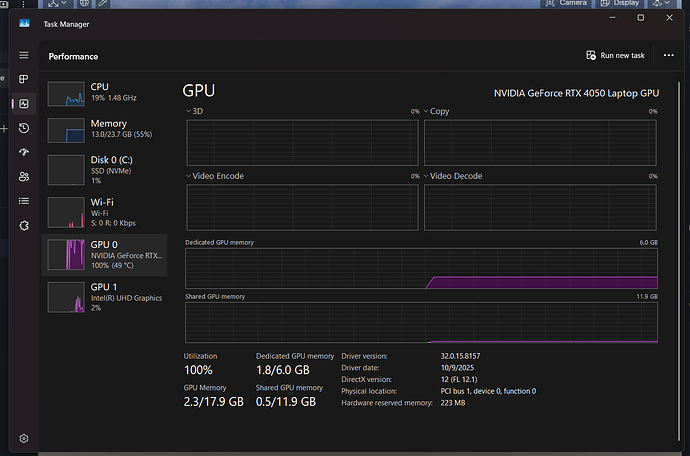
Task: Select the CPU performance entry
Action: coord(105,93)
